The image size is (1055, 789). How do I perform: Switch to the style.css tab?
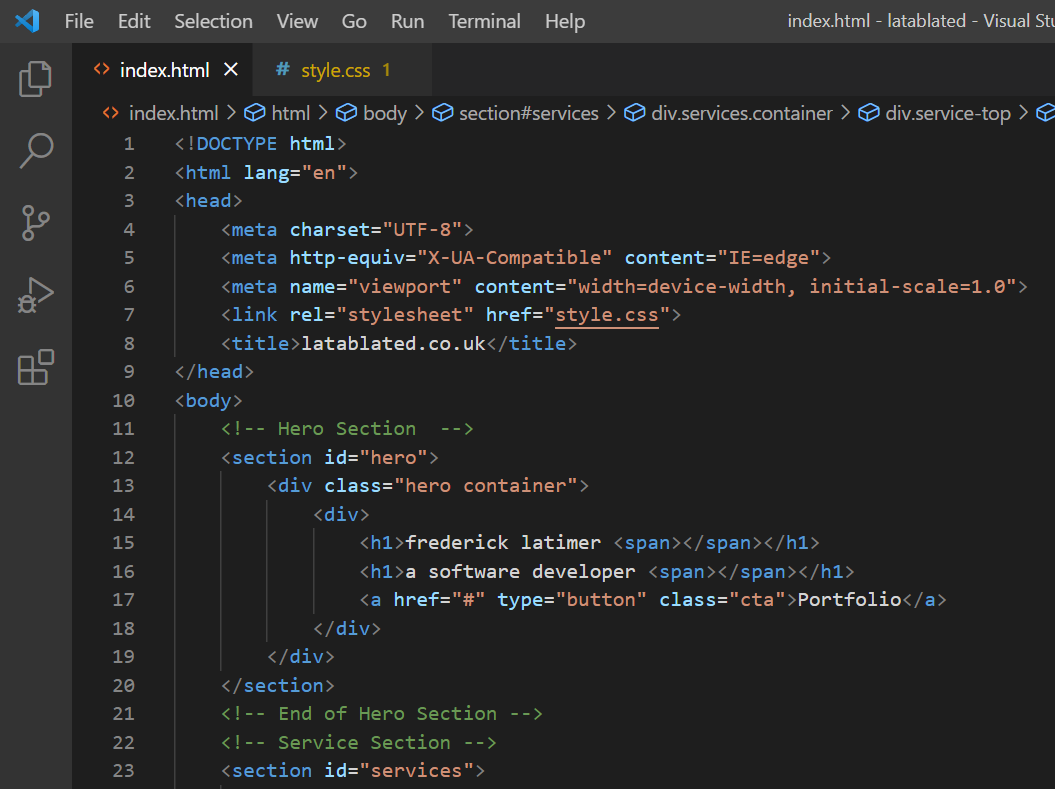tap(335, 70)
